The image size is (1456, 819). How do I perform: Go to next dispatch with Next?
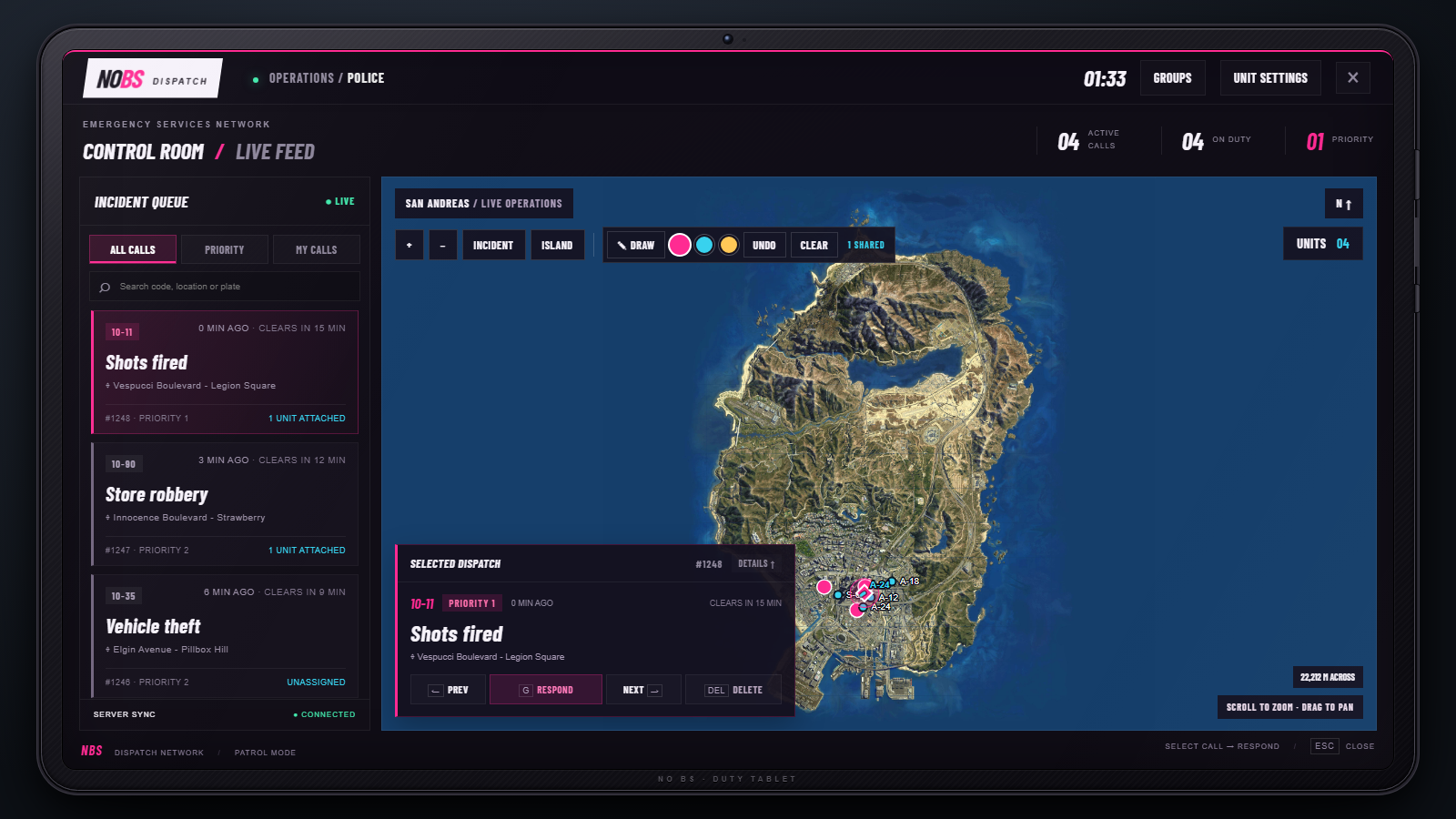642,690
